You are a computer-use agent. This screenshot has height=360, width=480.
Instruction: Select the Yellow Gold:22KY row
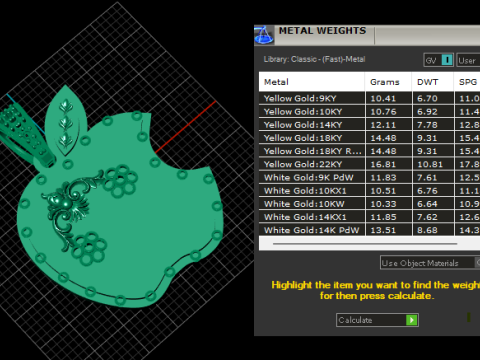click(369, 164)
